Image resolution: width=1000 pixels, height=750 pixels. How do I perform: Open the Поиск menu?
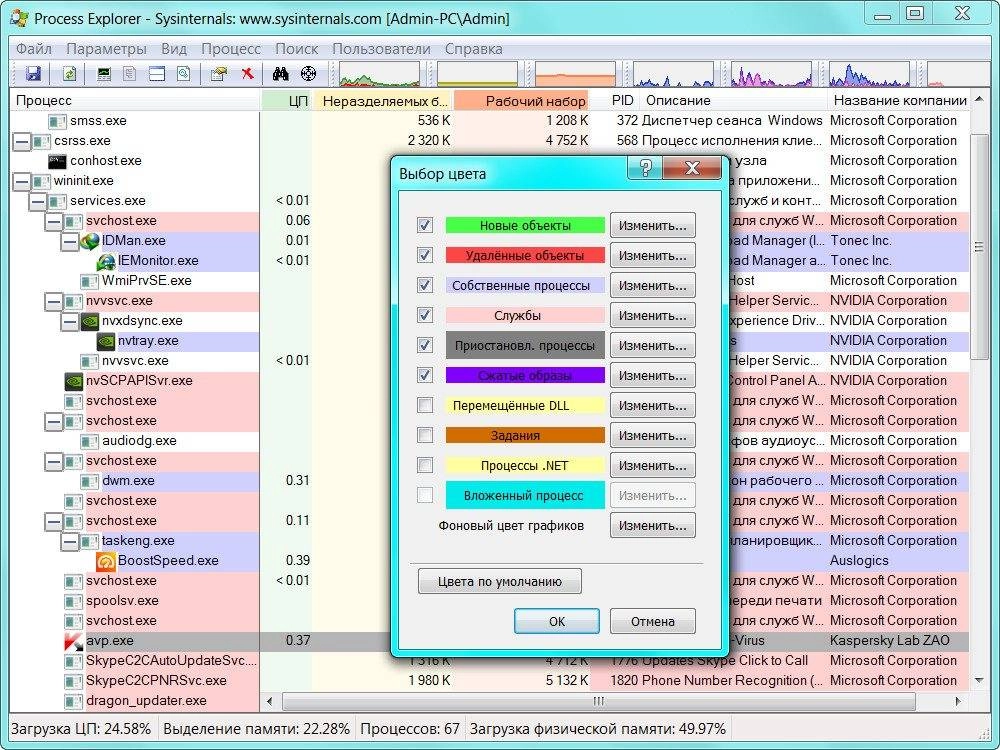pos(297,49)
